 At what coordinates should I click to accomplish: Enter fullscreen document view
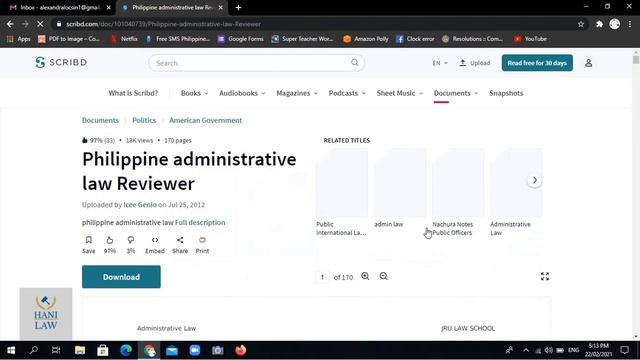(x=545, y=276)
